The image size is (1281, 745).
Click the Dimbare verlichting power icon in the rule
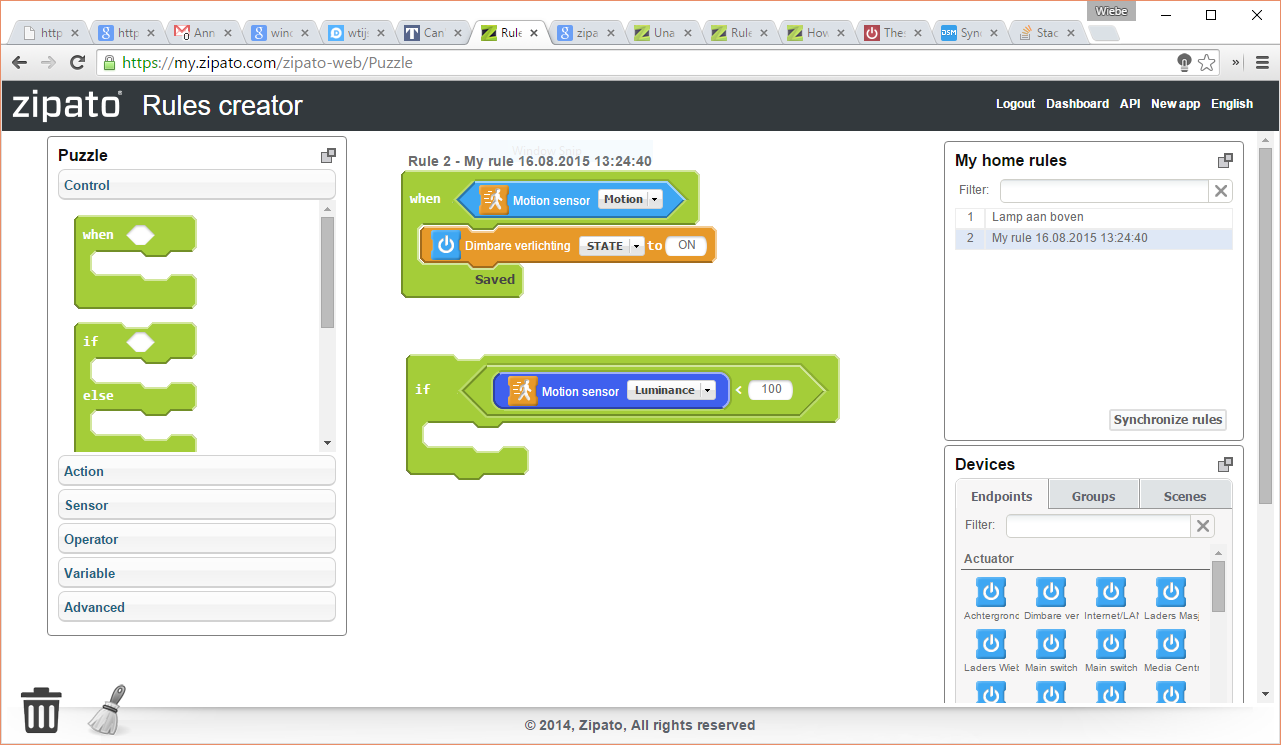pos(446,245)
